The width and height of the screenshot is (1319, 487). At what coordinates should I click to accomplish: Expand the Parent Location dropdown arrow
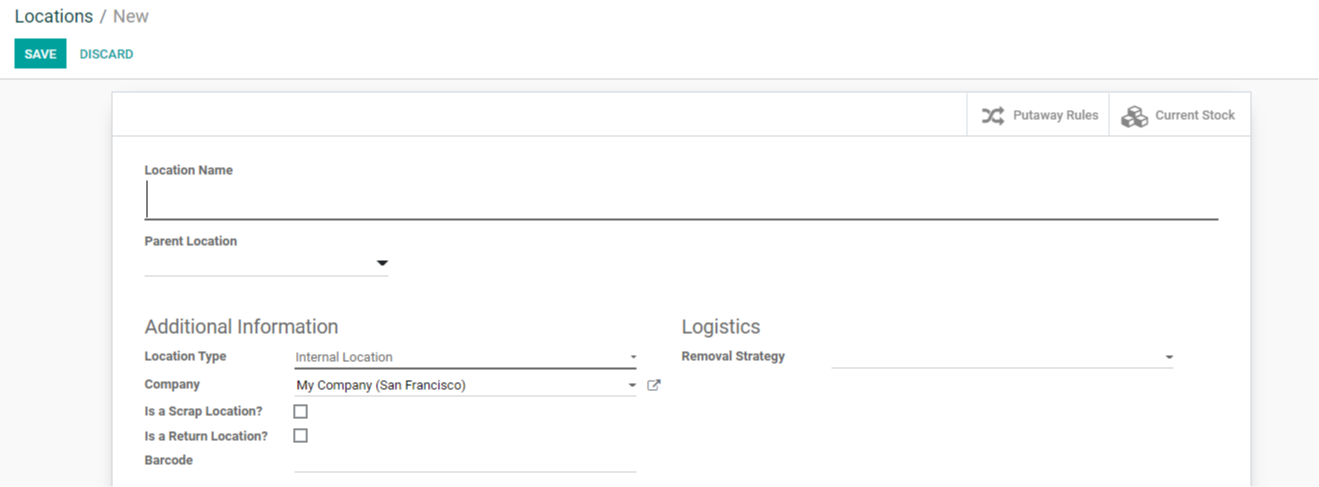[381, 263]
